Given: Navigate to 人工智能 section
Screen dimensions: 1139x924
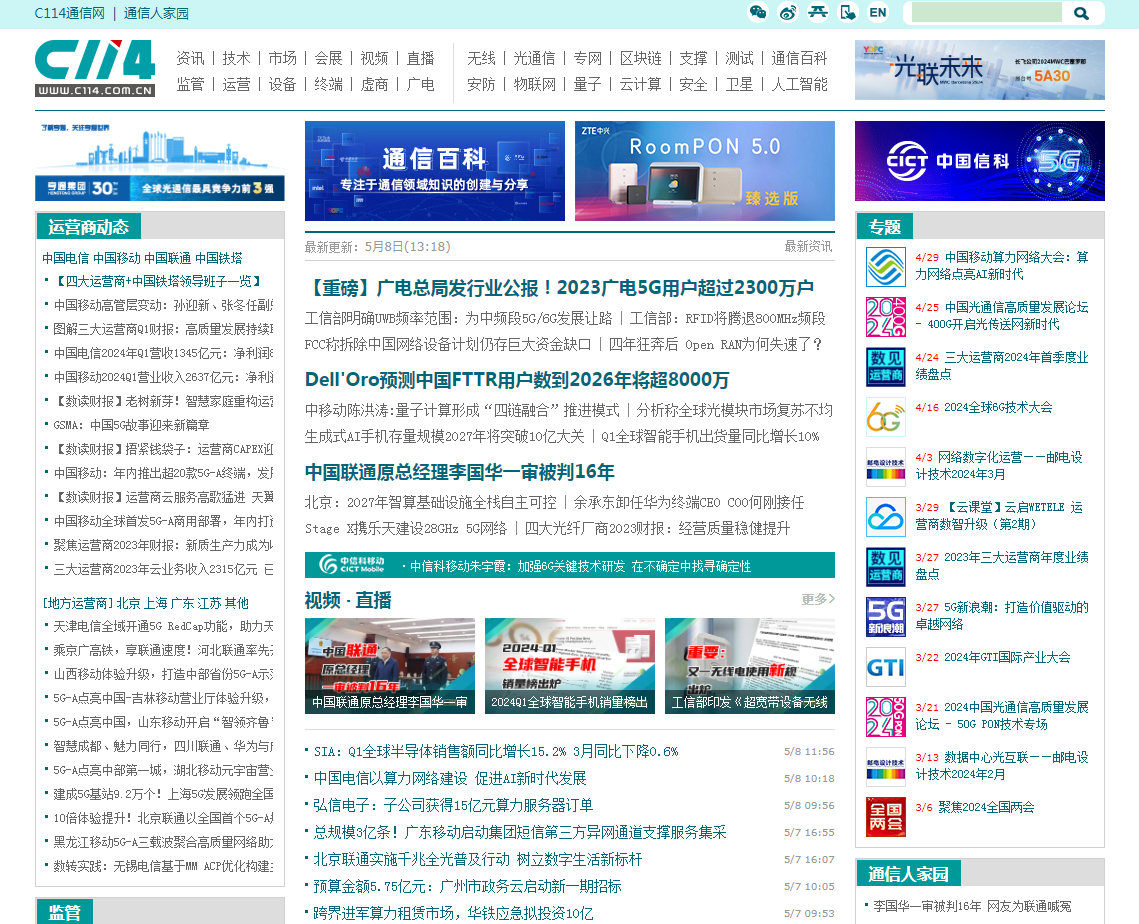Looking at the screenshot, I should 799,84.
